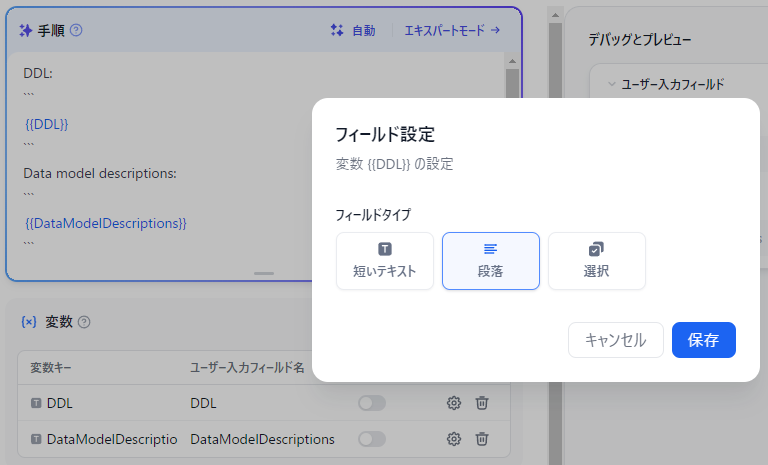
Task: Select the 選択 field type
Action: point(596,261)
